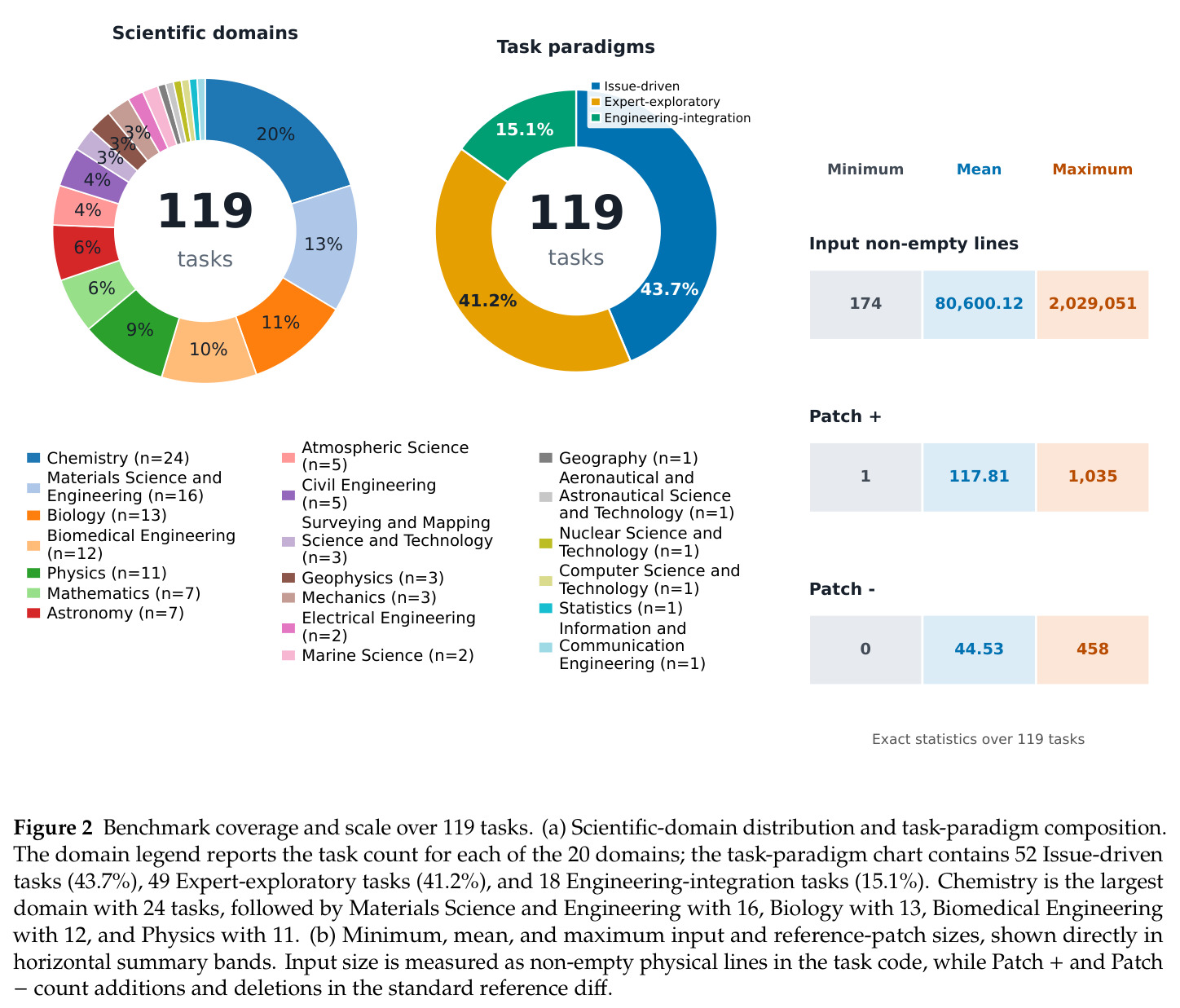Screen dimensions: 1180x1008
Task: Click the 13% light blue pie slice
Action: coord(324,244)
